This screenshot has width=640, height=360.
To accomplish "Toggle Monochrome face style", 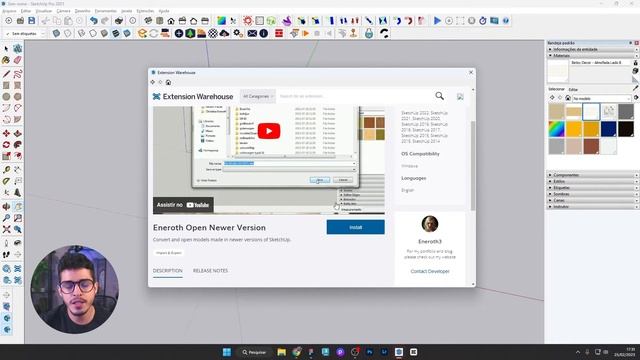I will click(127, 33).
